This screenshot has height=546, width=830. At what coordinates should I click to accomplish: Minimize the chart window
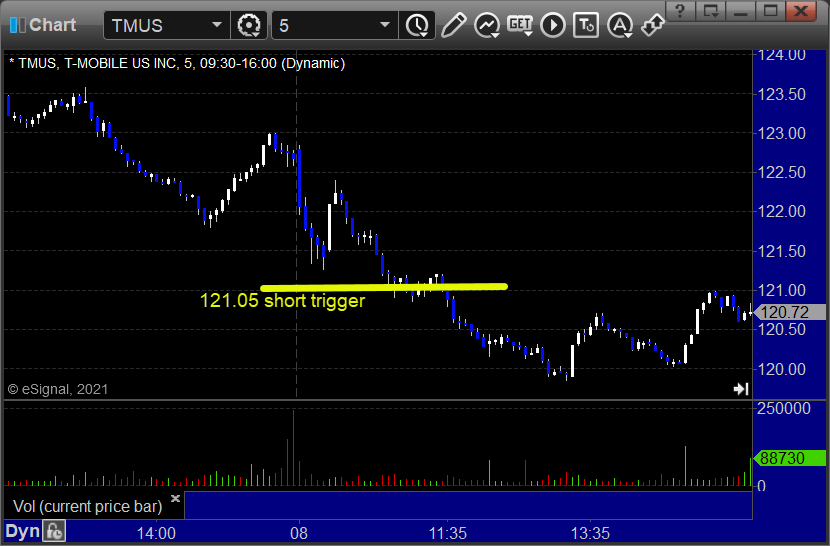[741, 11]
